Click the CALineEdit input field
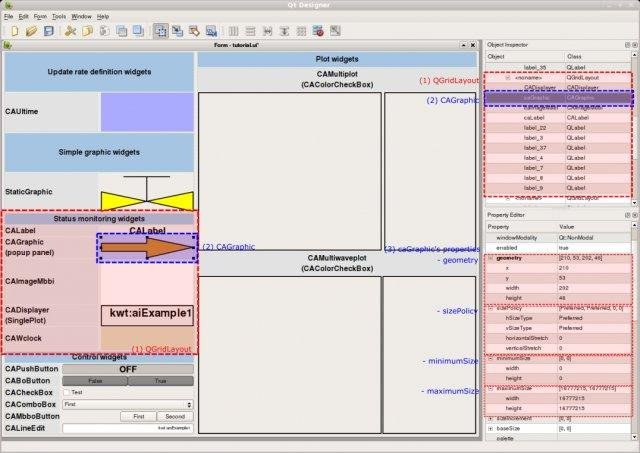This screenshot has width=640, height=453. click(128, 428)
